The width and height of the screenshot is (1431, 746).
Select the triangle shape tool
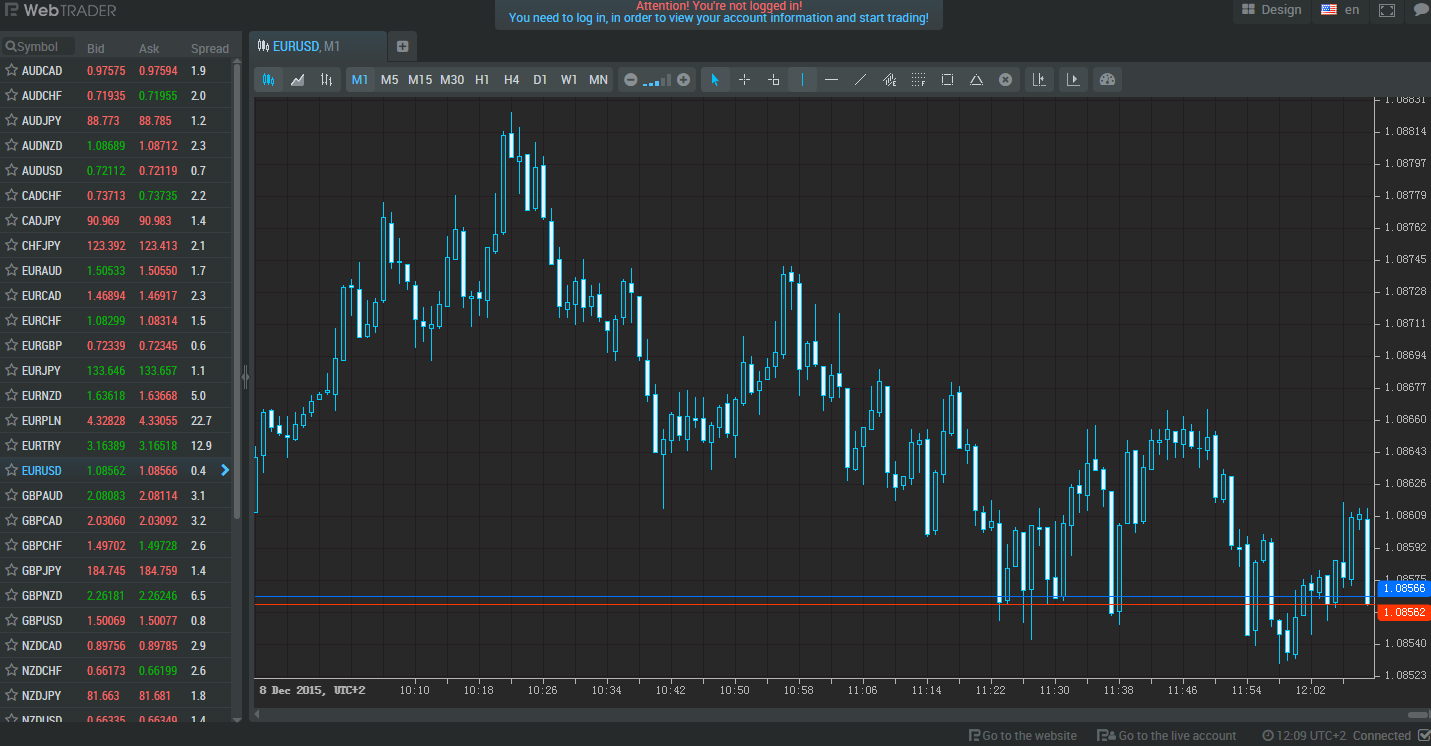976,80
